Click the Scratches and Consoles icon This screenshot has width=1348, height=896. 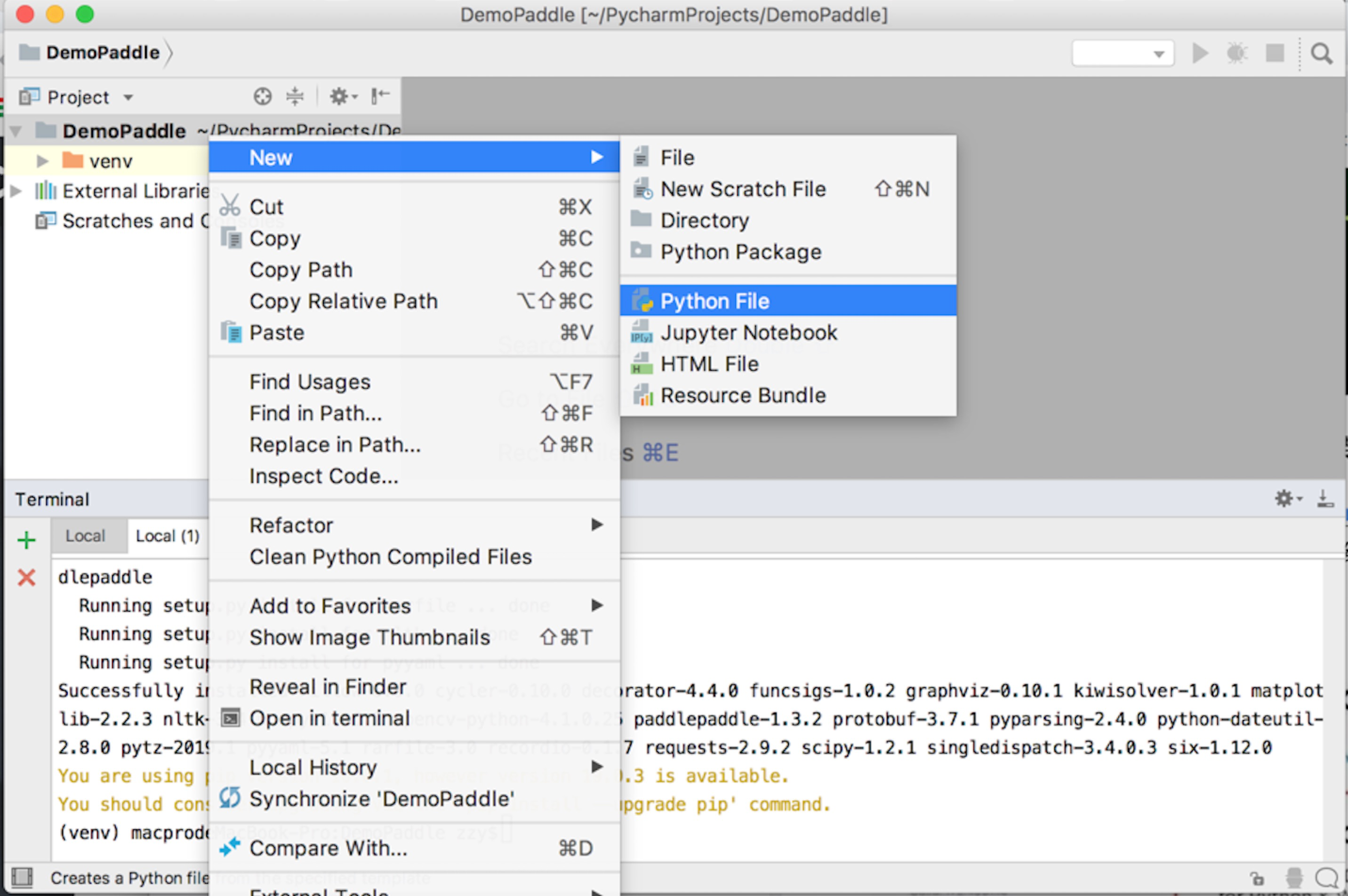(46, 221)
